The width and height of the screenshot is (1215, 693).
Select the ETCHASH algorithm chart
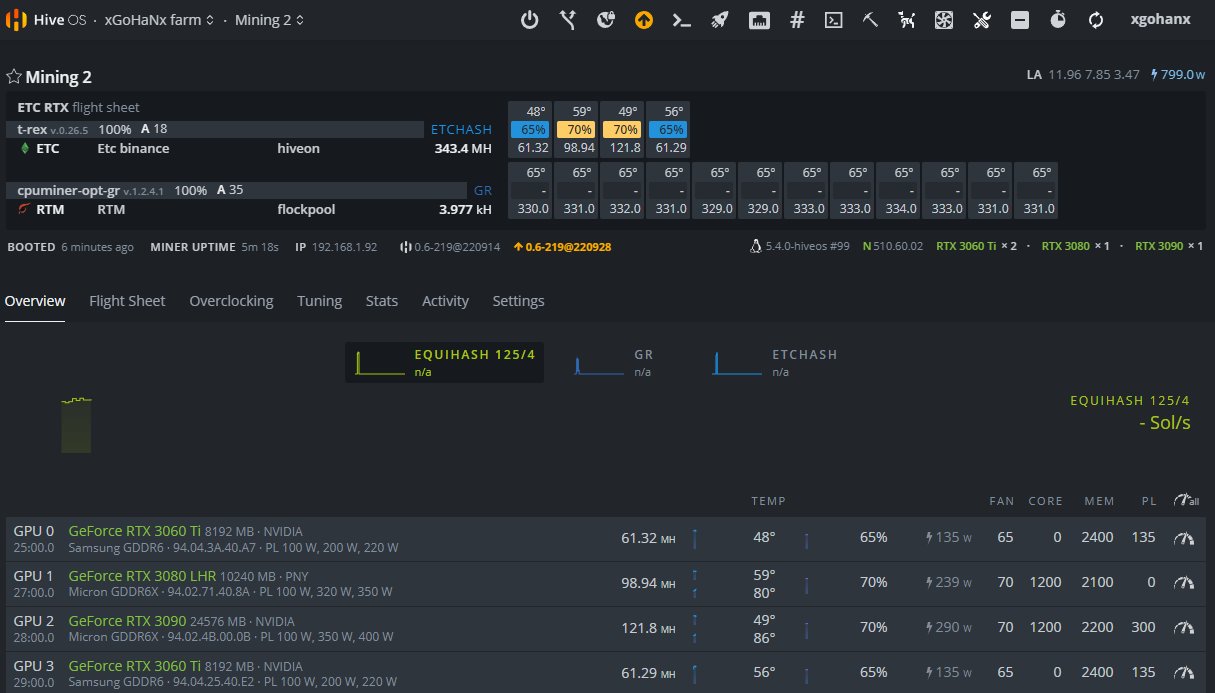click(775, 362)
